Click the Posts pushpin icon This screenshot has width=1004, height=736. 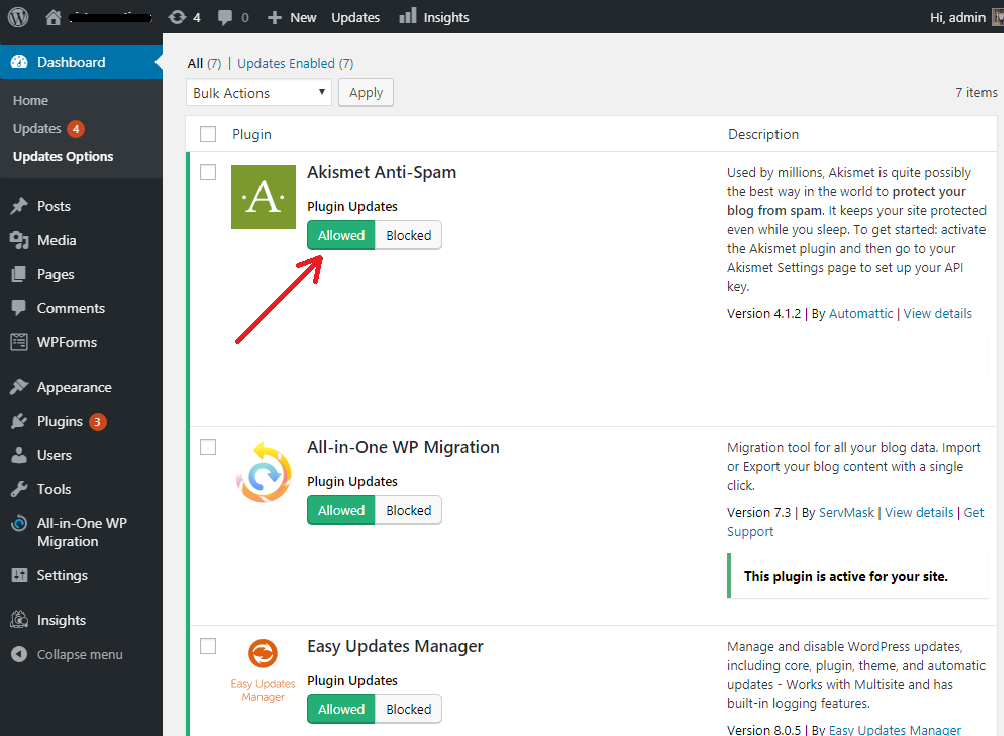[19, 206]
